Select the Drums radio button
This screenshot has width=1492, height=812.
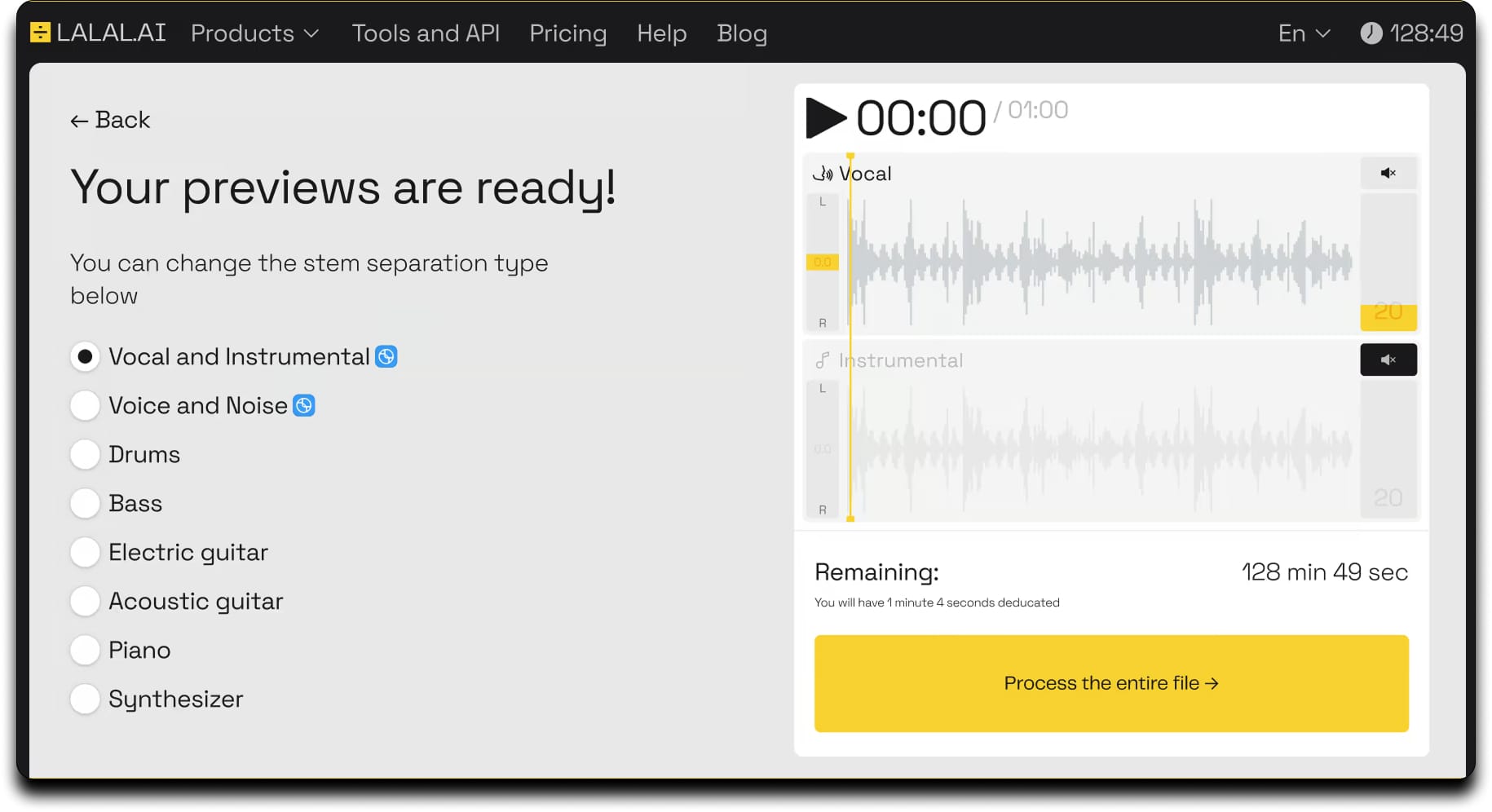pyautogui.click(x=85, y=454)
